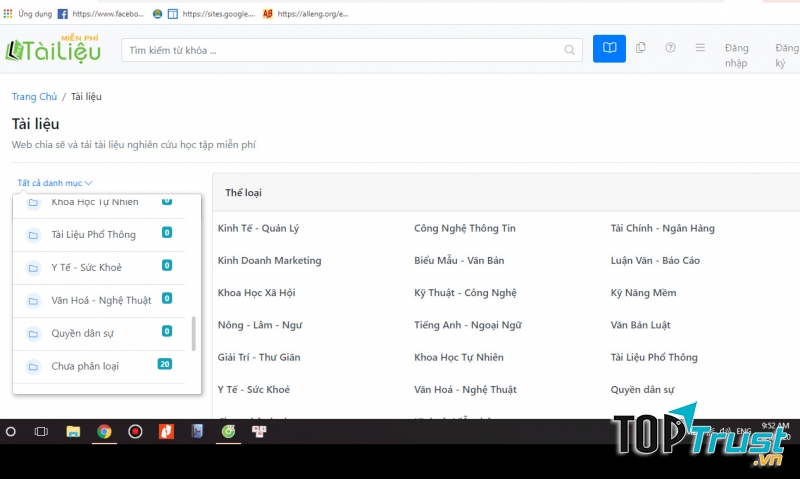Expand the Tất cả danh mục dropdown
This screenshot has height=479, width=800.
(x=55, y=183)
